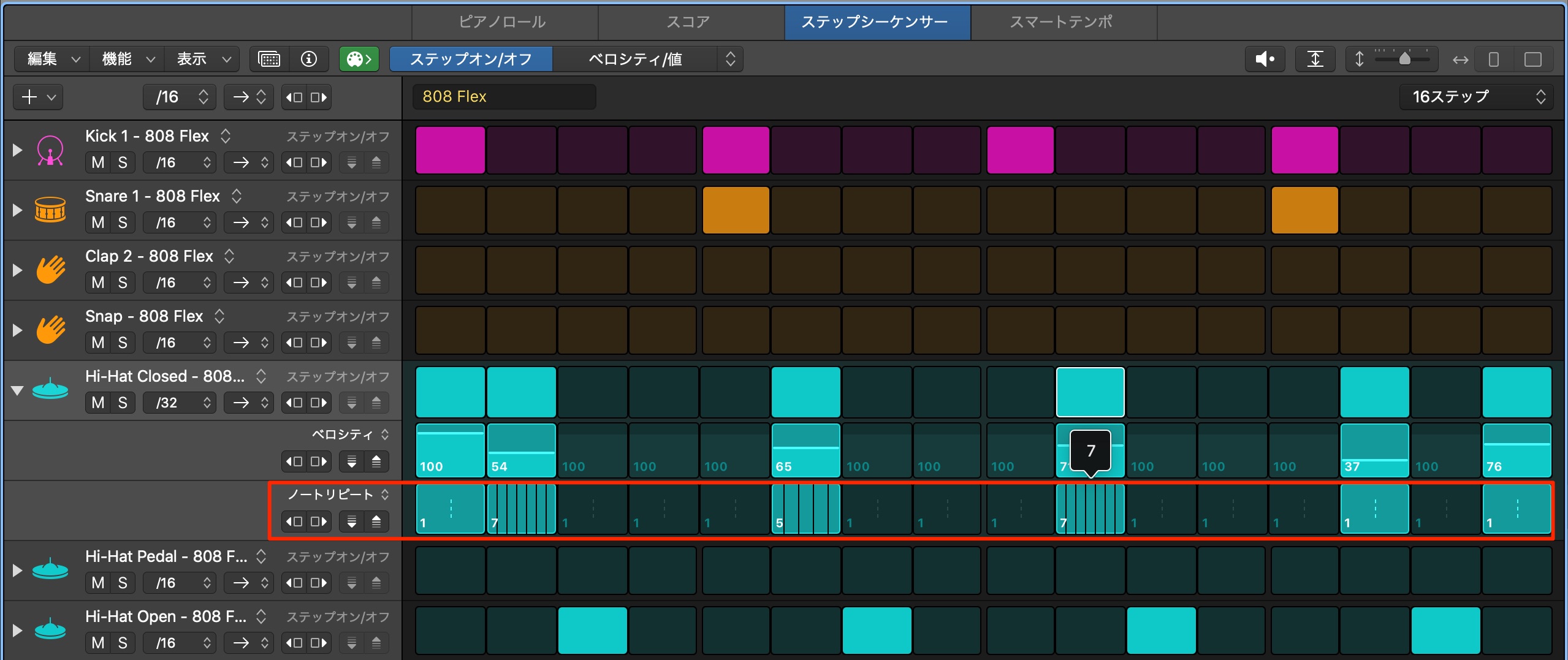The image size is (1568, 660).
Task: Click the velocity 54 step value bar
Action: click(521, 450)
